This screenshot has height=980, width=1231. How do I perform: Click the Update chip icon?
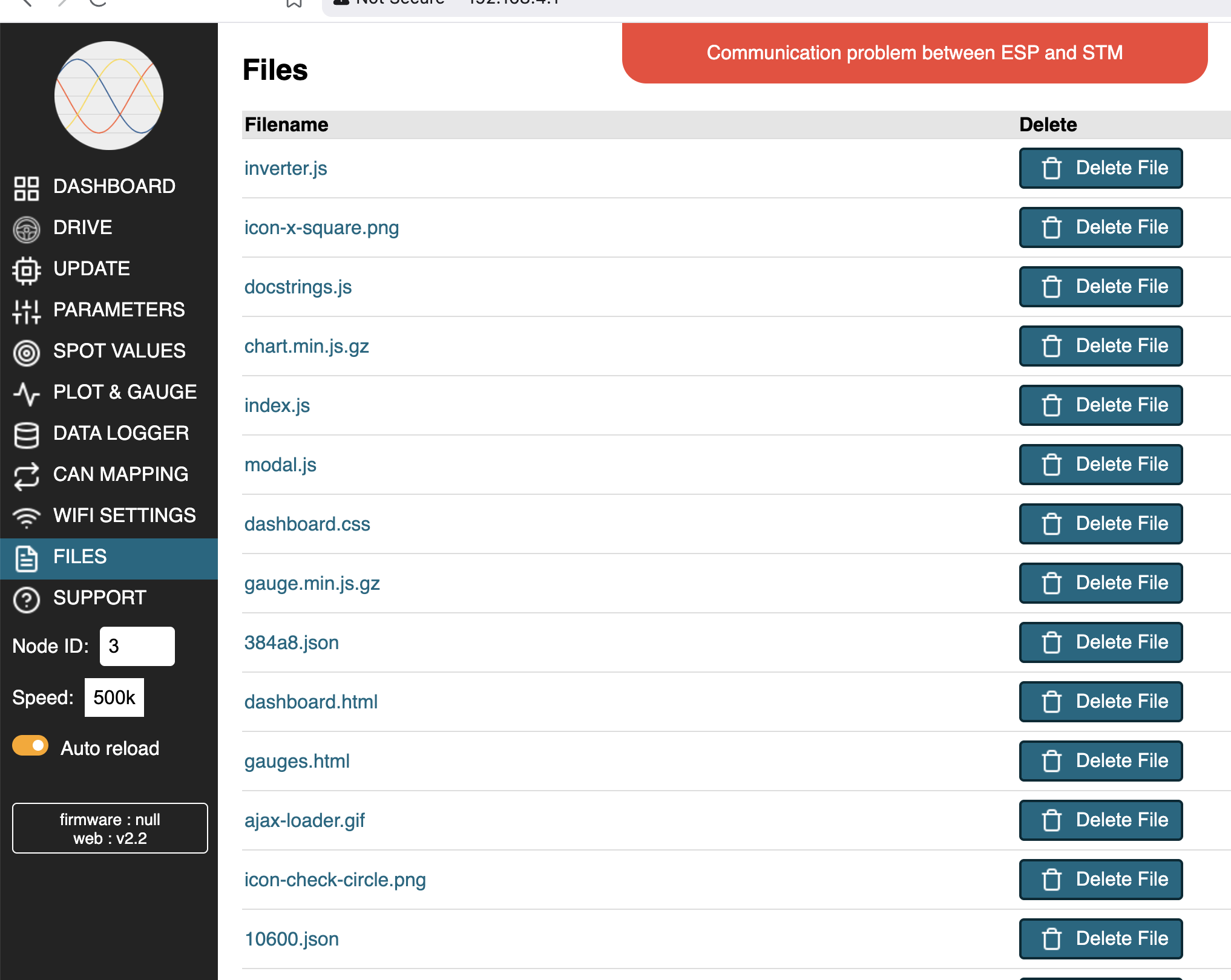point(26,270)
